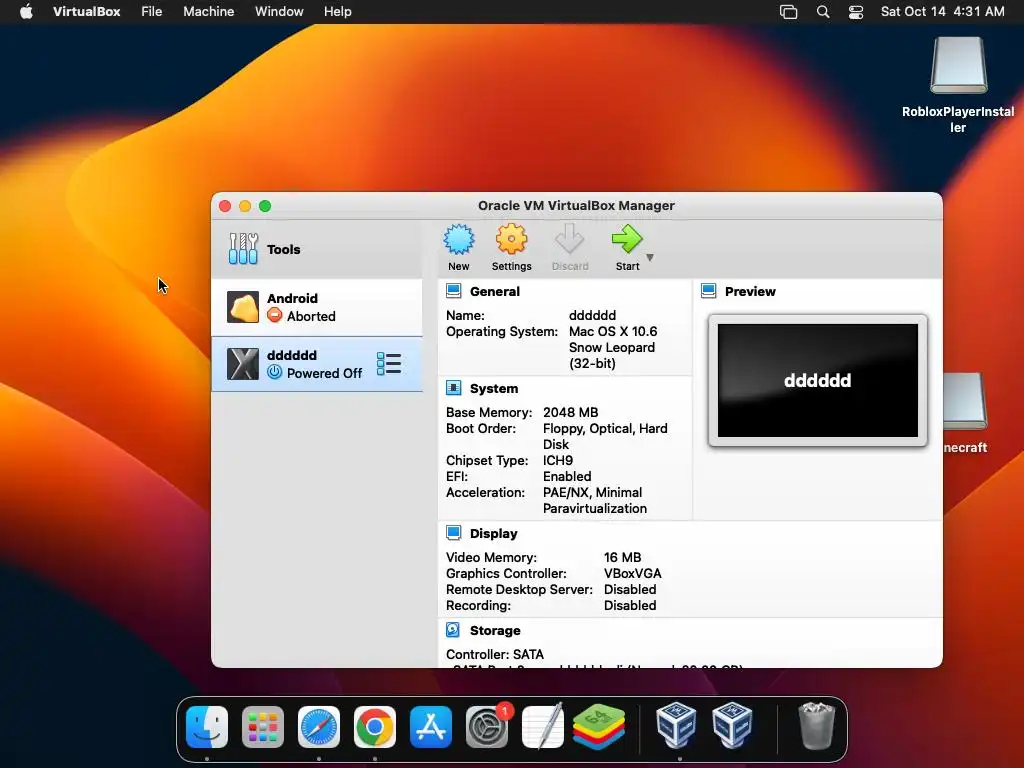Open the System section header
The width and height of the screenshot is (1024, 768).
point(494,389)
